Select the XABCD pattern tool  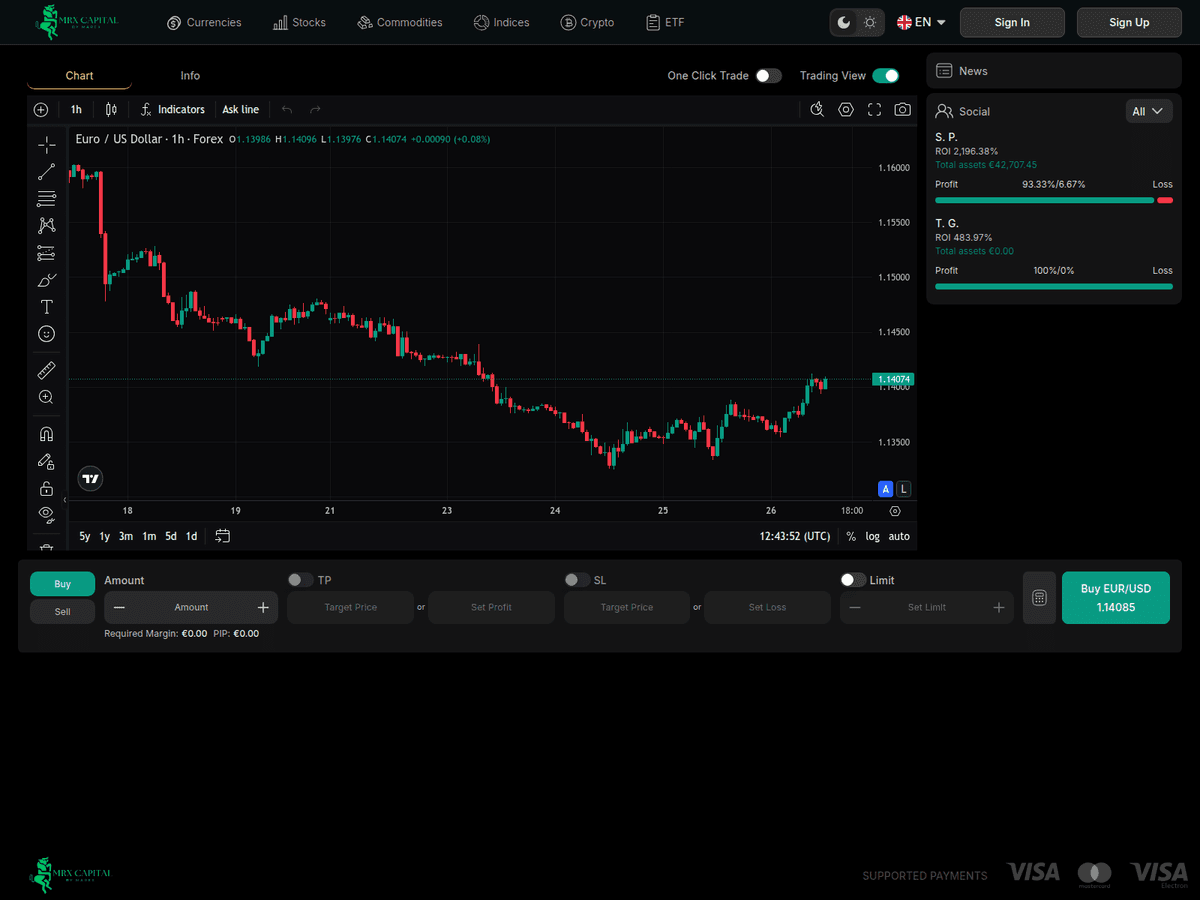pyautogui.click(x=46, y=226)
